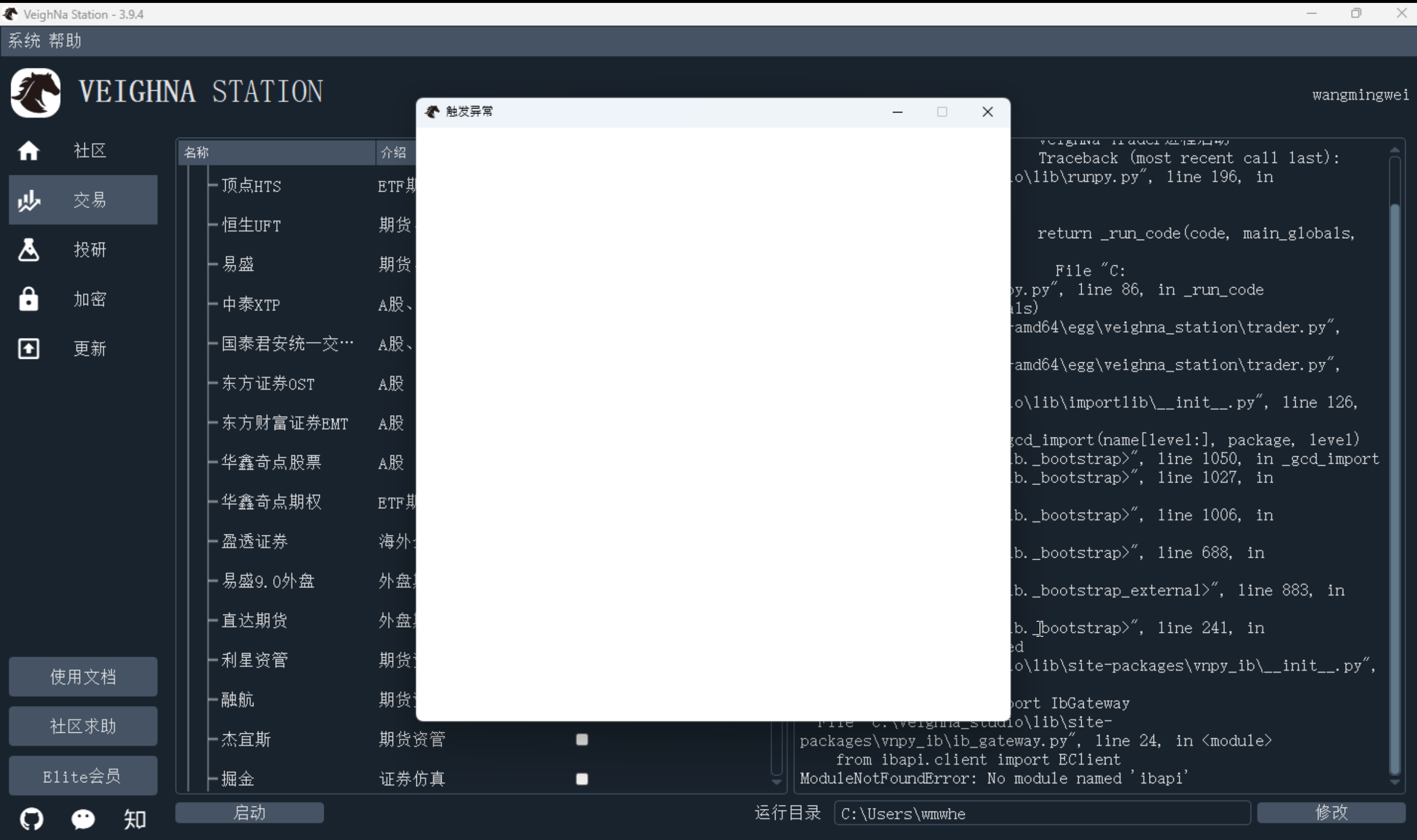Click the log panel scroll down arrow
Screen dimensions: 1417x840
point(1395,782)
